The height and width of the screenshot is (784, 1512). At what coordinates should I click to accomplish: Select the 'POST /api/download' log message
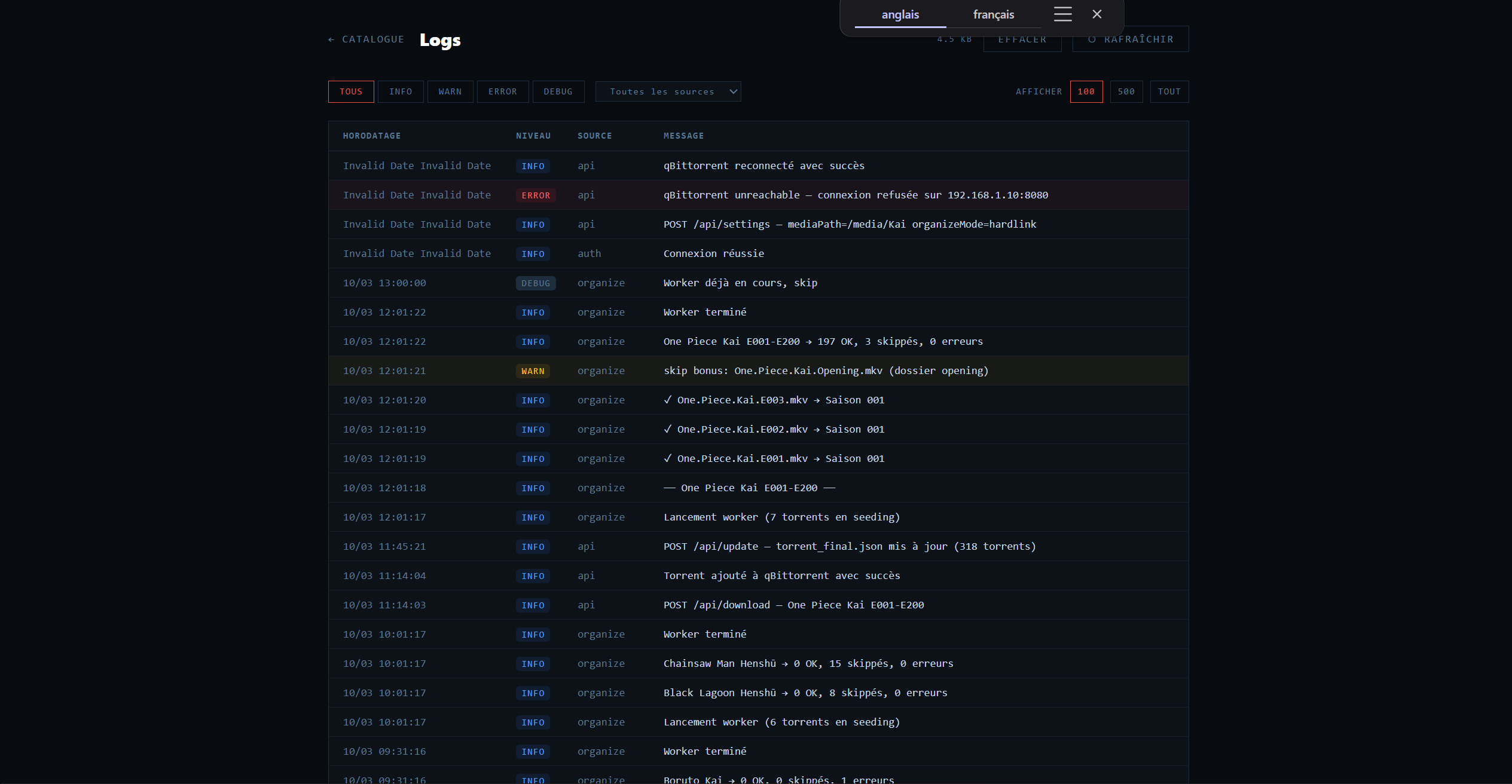pos(794,605)
